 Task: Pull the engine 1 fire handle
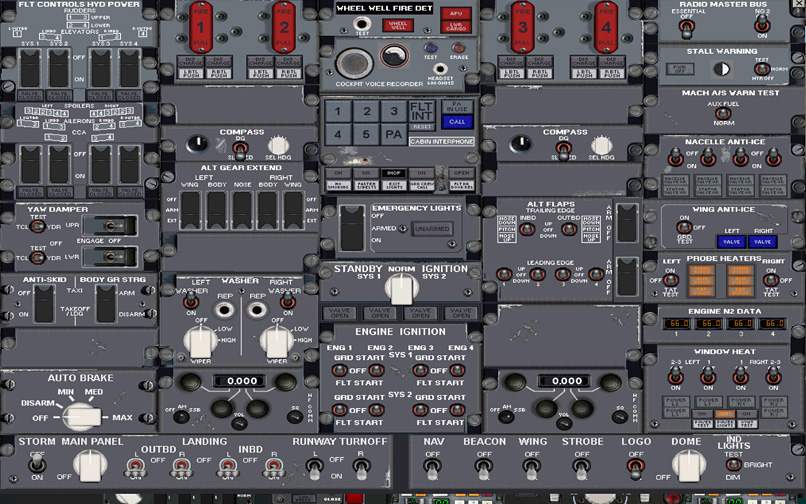point(202,27)
